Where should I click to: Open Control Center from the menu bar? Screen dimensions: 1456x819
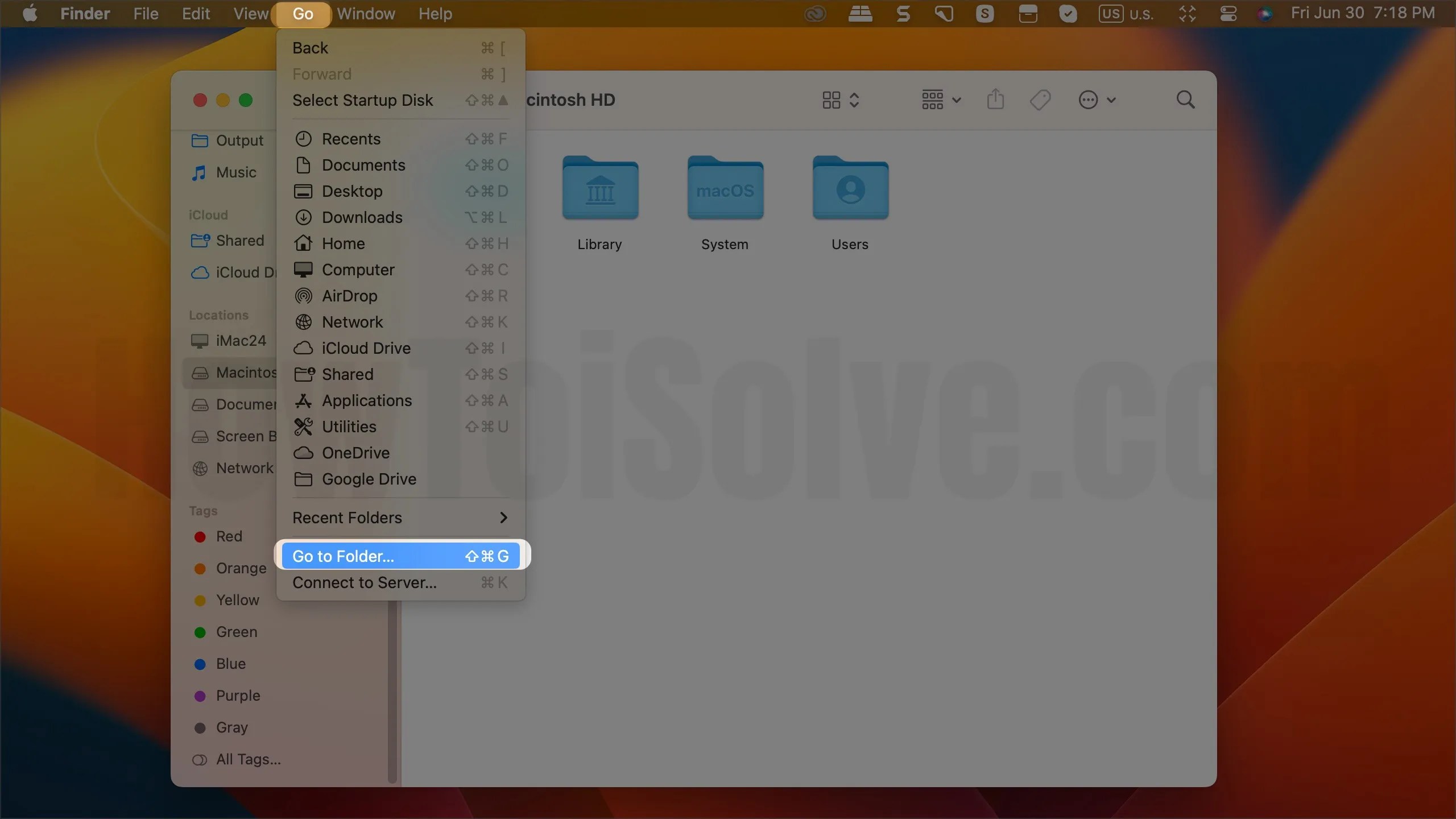click(1228, 13)
